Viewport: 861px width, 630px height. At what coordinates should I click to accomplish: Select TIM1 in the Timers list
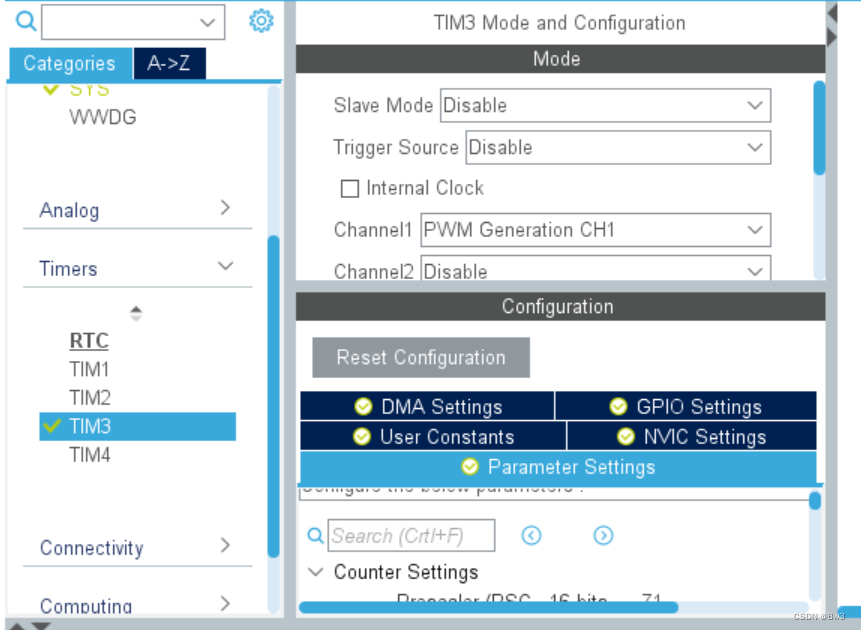89,369
